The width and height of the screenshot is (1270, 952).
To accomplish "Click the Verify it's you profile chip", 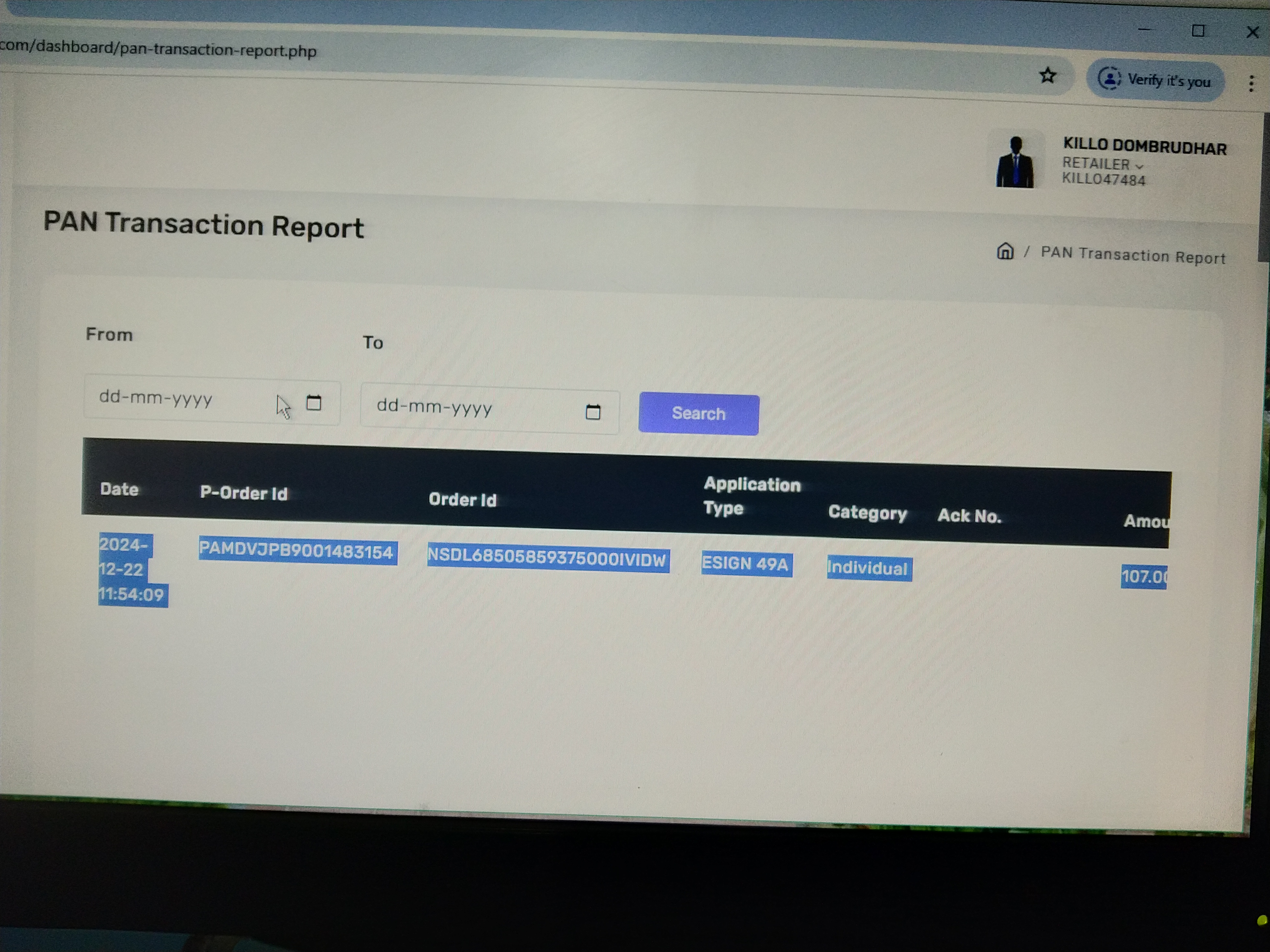I will click(x=1155, y=80).
